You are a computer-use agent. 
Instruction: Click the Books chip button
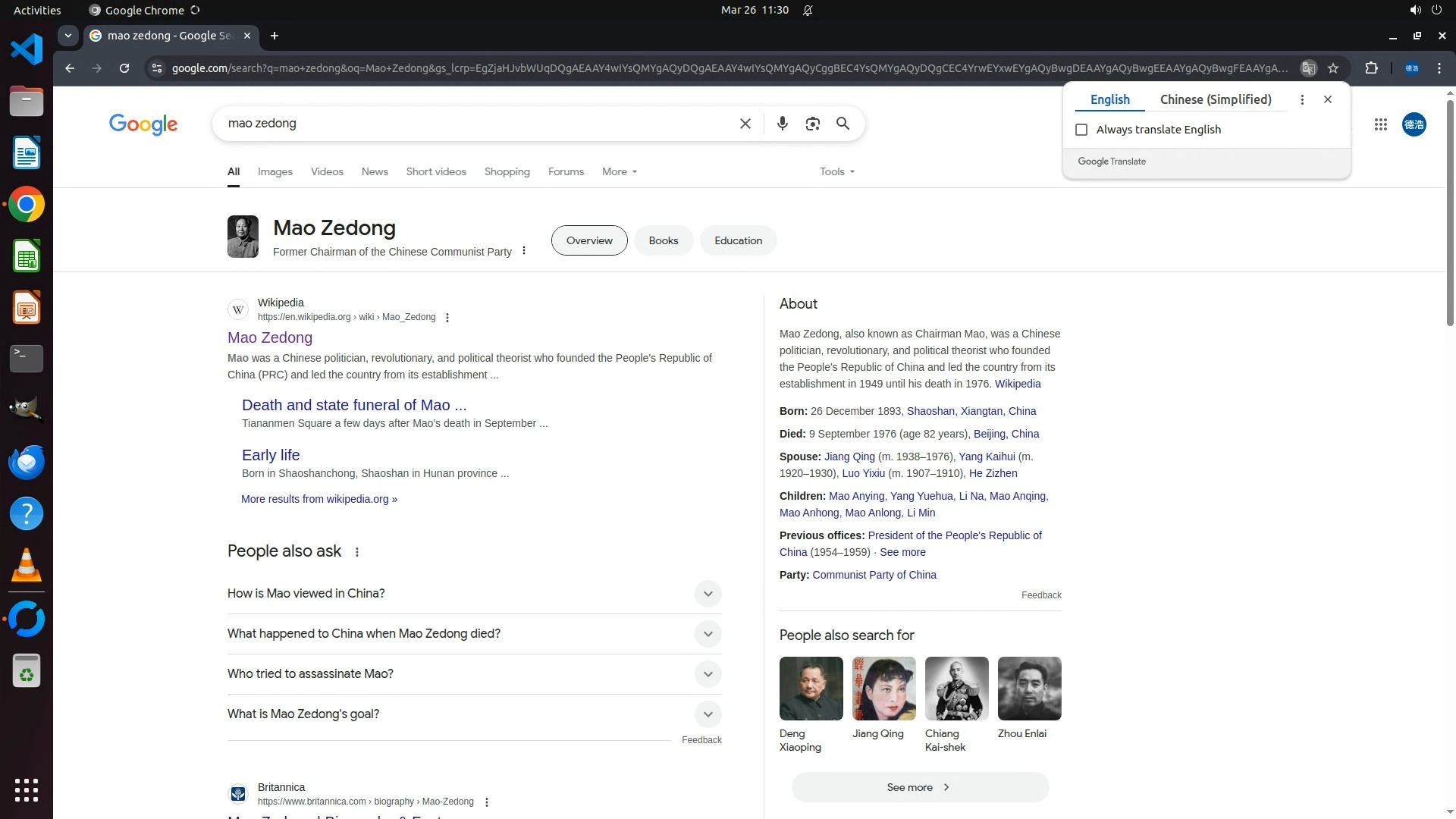pos(663,240)
